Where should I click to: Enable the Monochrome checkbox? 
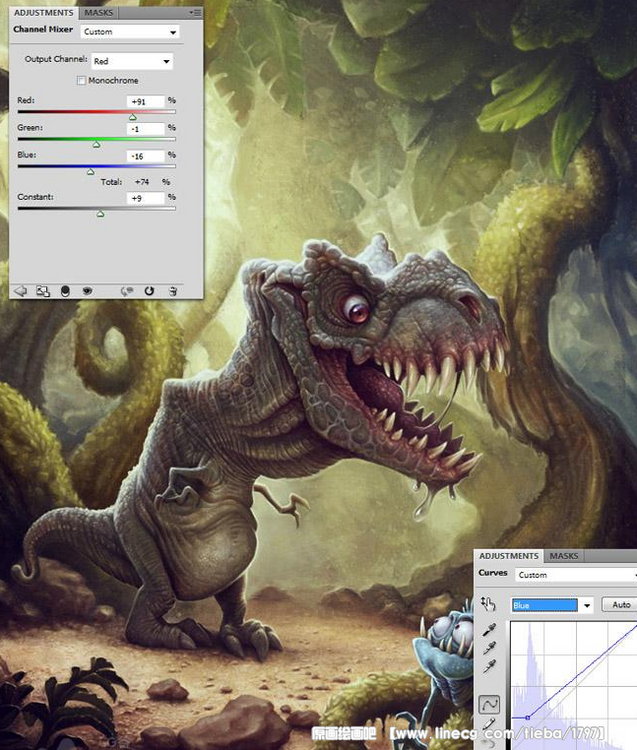click(x=81, y=80)
